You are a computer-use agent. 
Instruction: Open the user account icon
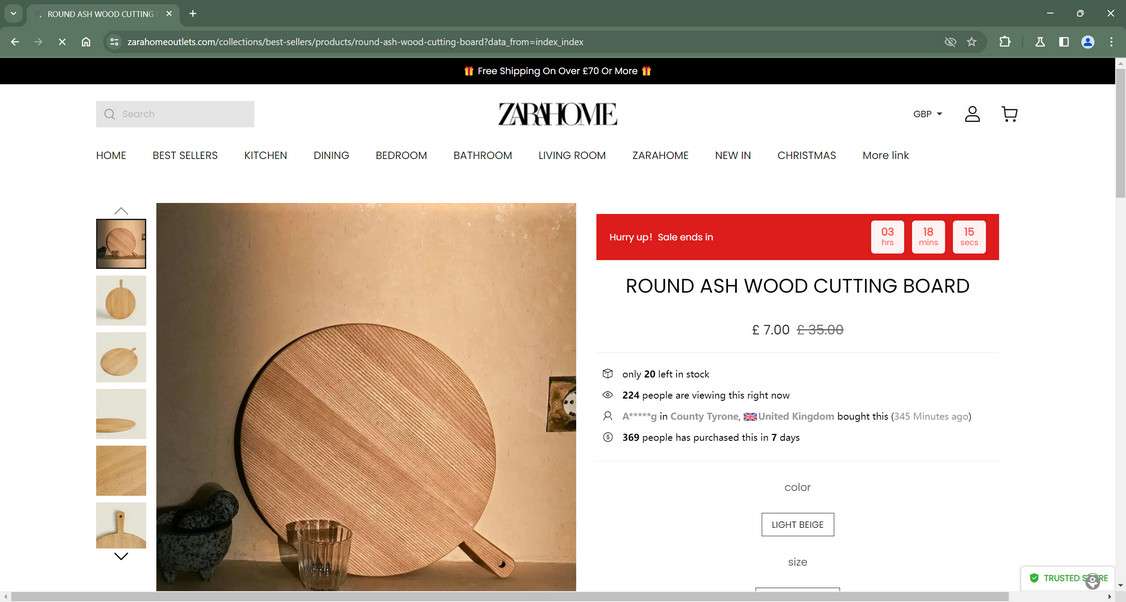pyautogui.click(x=972, y=114)
